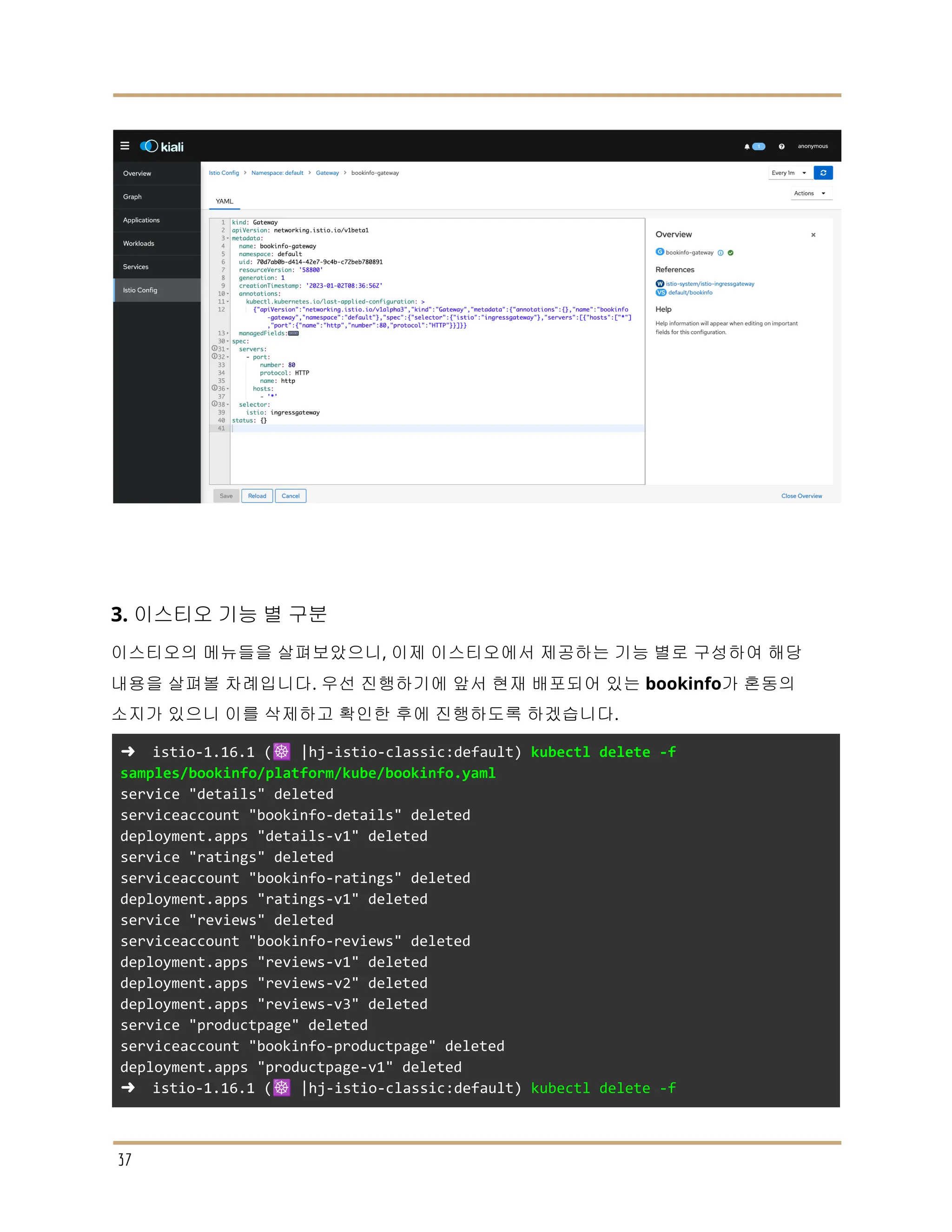
Task: Click the 'protocol: HTTP' line
Action: 284,373
